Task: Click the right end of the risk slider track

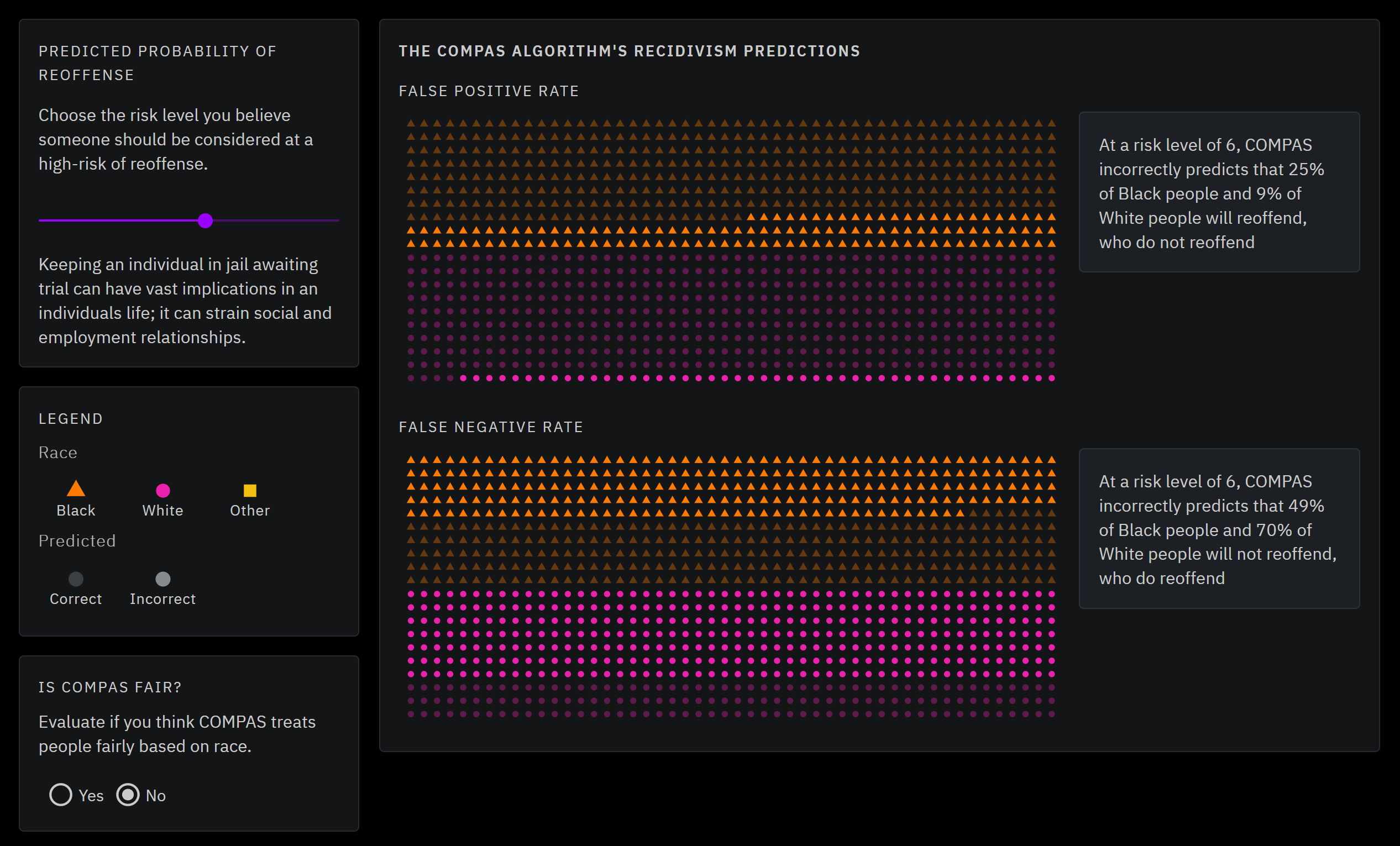Action: [337, 220]
